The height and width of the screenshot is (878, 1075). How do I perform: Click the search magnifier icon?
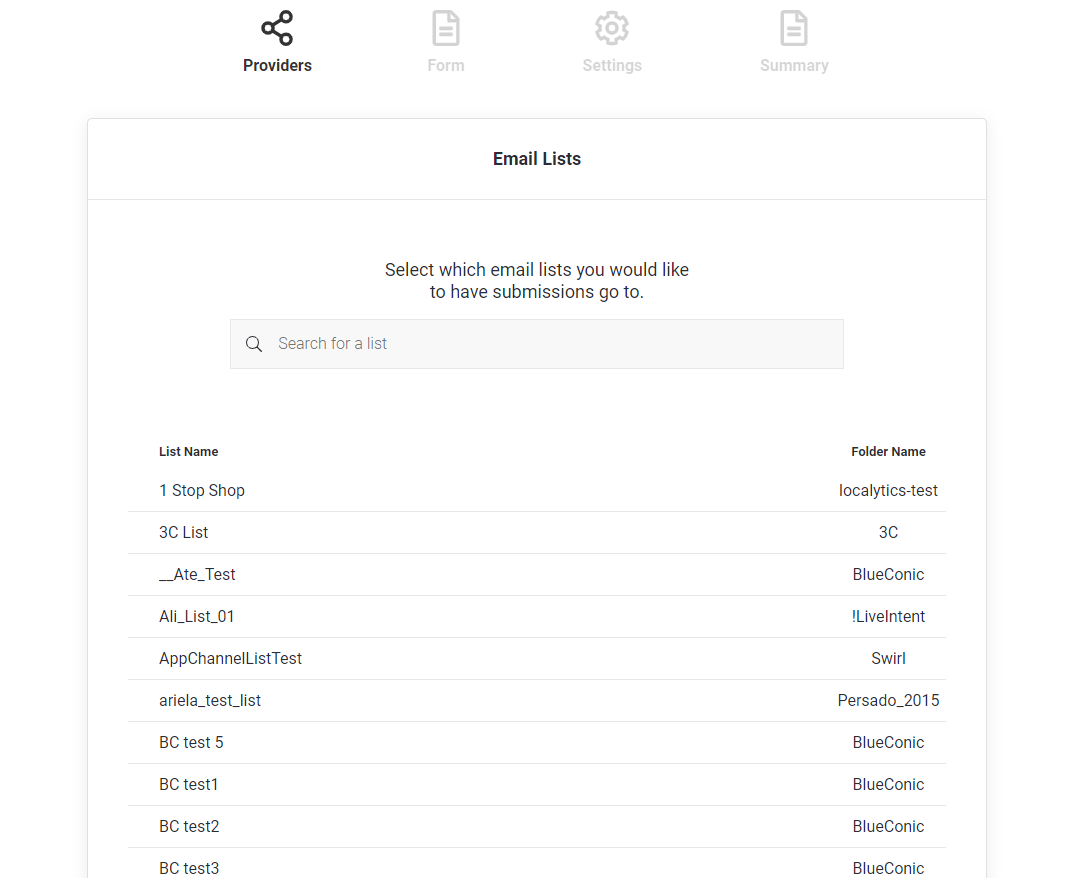[x=254, y=343]
